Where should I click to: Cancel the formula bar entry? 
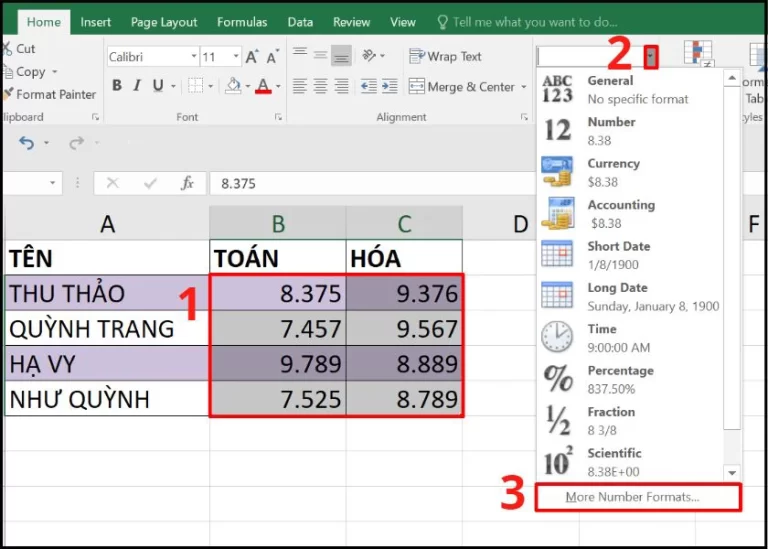[x=113, y=183]
